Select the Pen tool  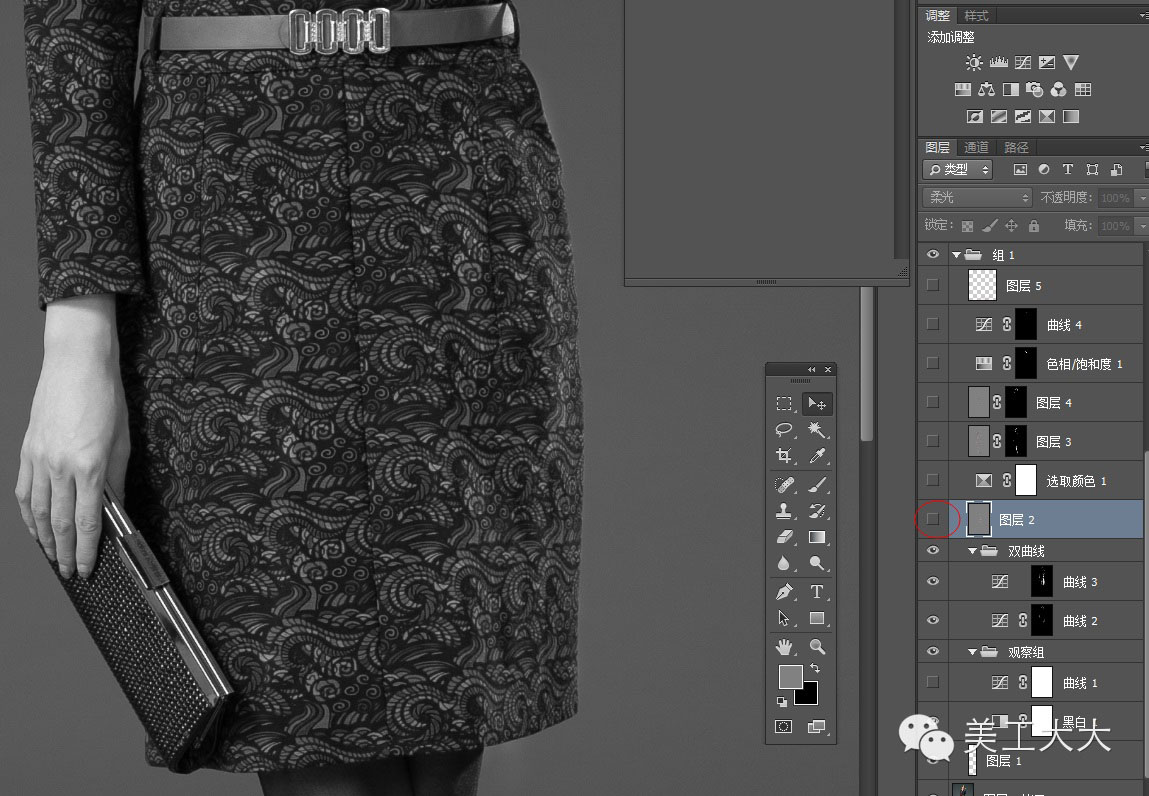[x=784, y=592]
